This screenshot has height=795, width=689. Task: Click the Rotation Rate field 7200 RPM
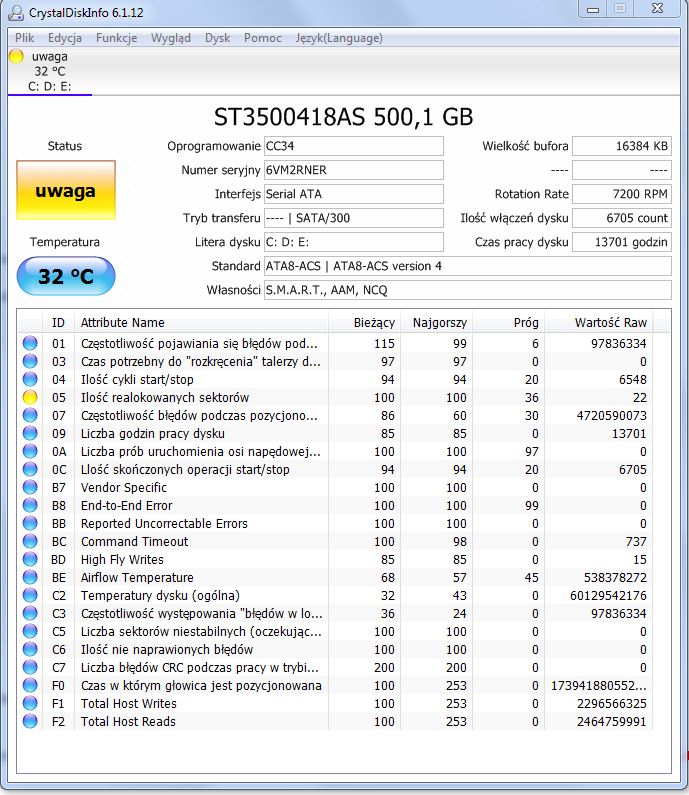click(x=622, y=194)
